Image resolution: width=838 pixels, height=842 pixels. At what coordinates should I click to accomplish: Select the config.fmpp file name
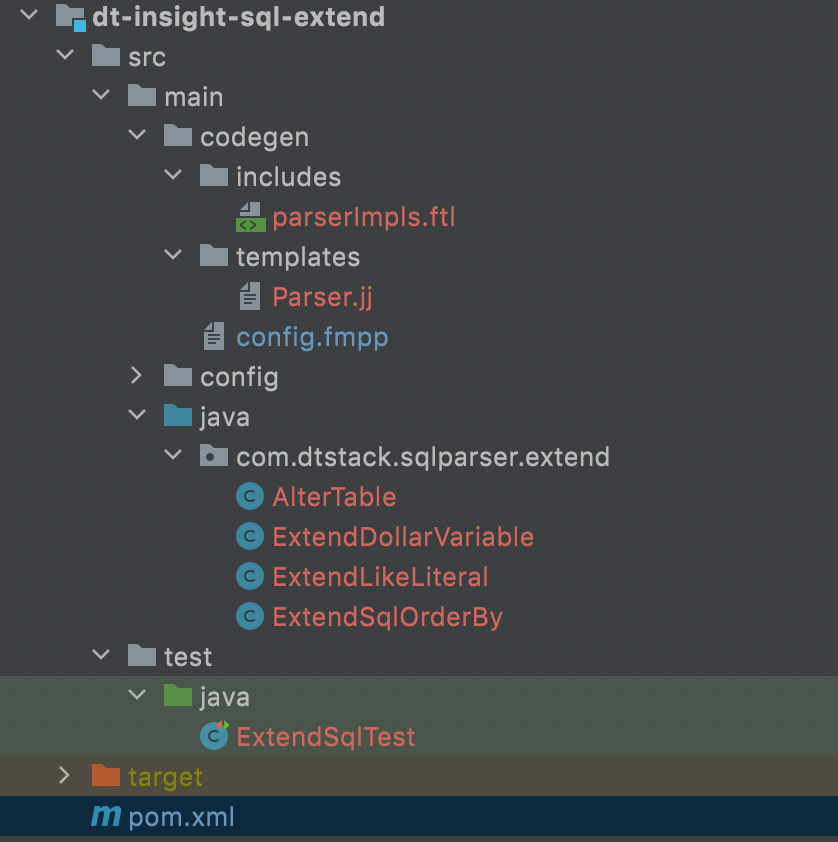pyautogui.click(x=312, y=337)
